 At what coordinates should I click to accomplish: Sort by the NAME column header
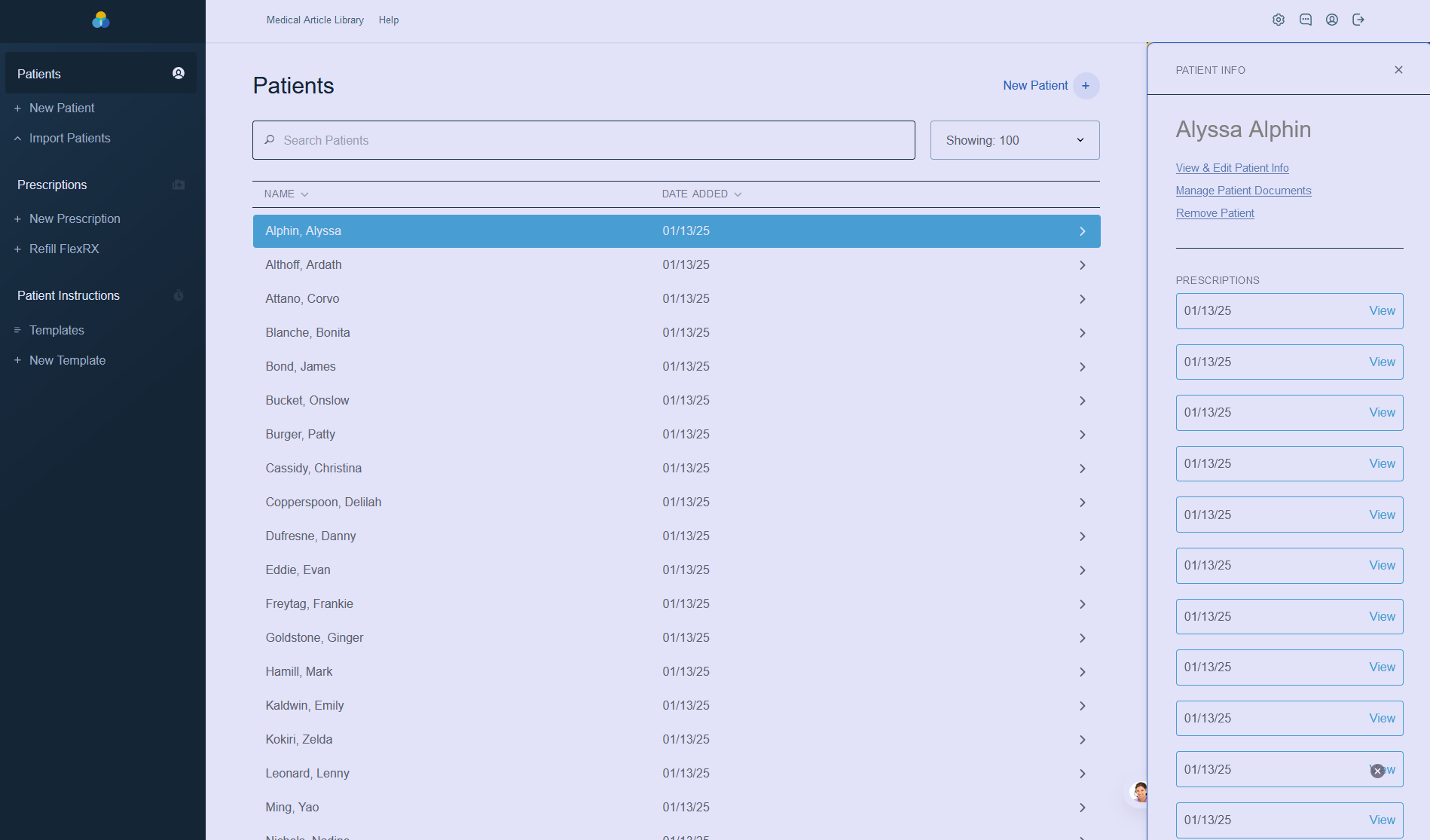286,194
